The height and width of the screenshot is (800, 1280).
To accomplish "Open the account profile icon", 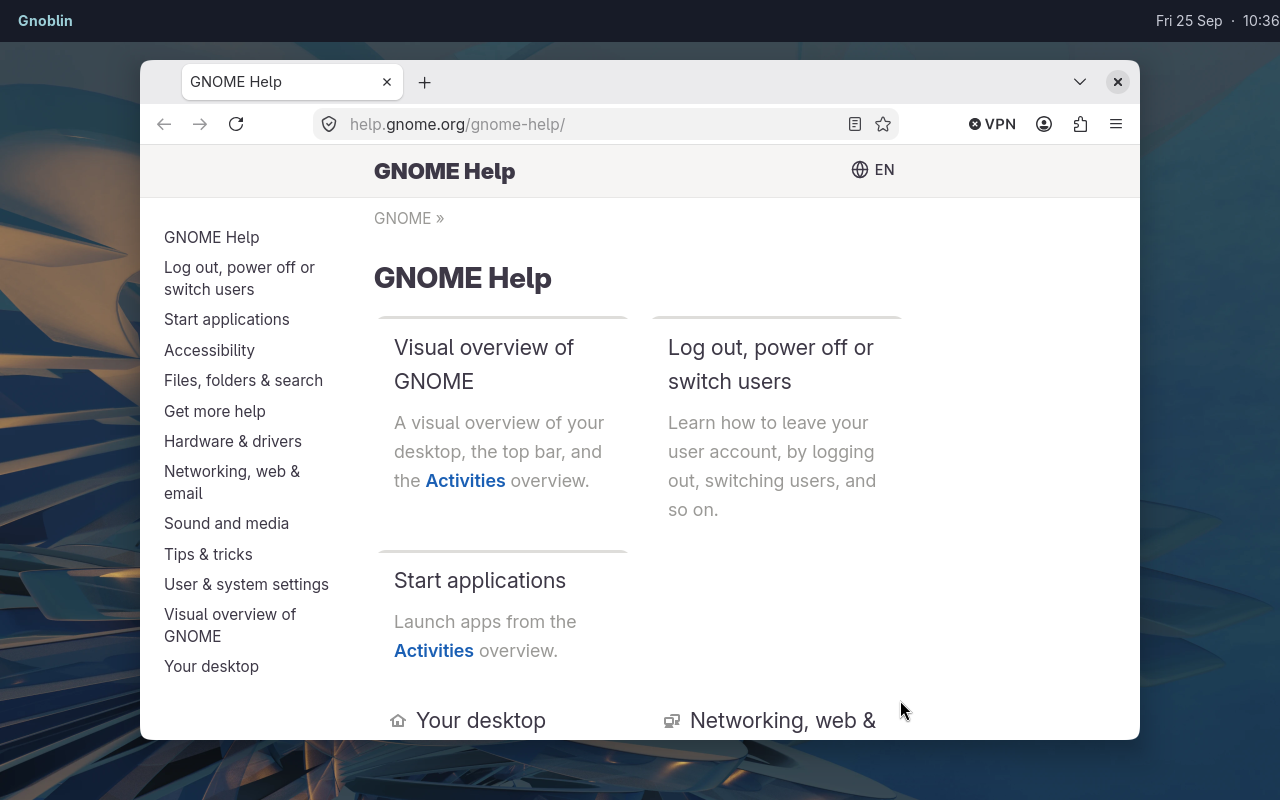I will [x=1044, y=124].
